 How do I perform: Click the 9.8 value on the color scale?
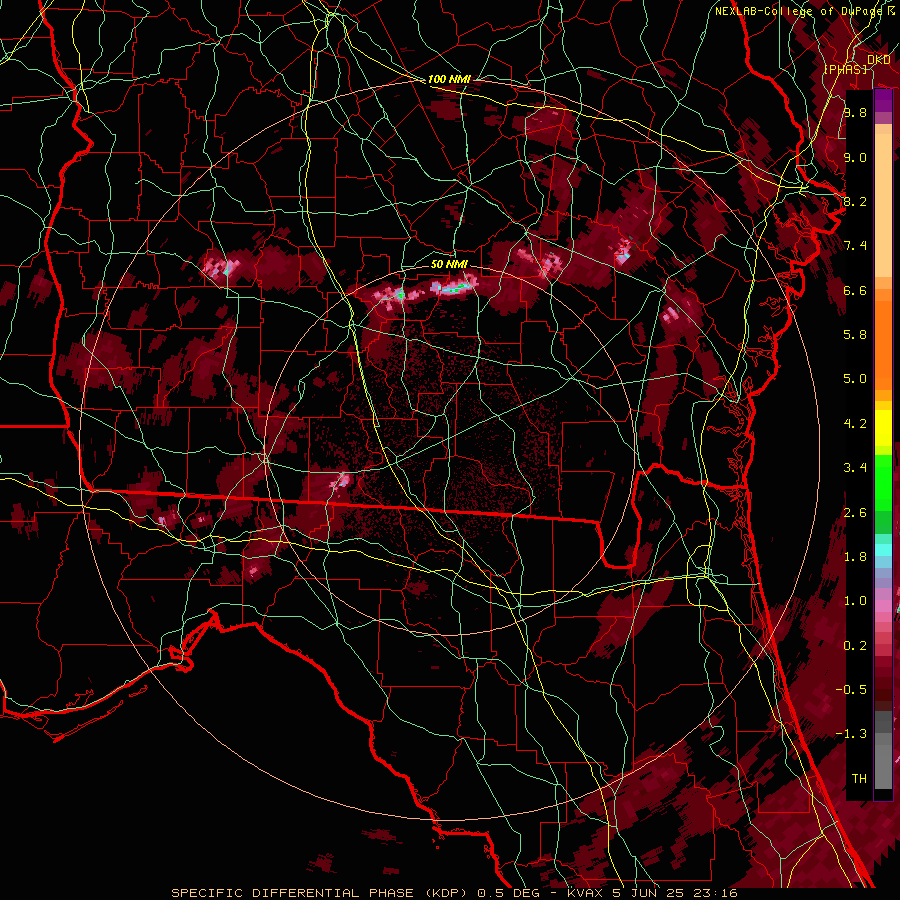pos(855,112)
